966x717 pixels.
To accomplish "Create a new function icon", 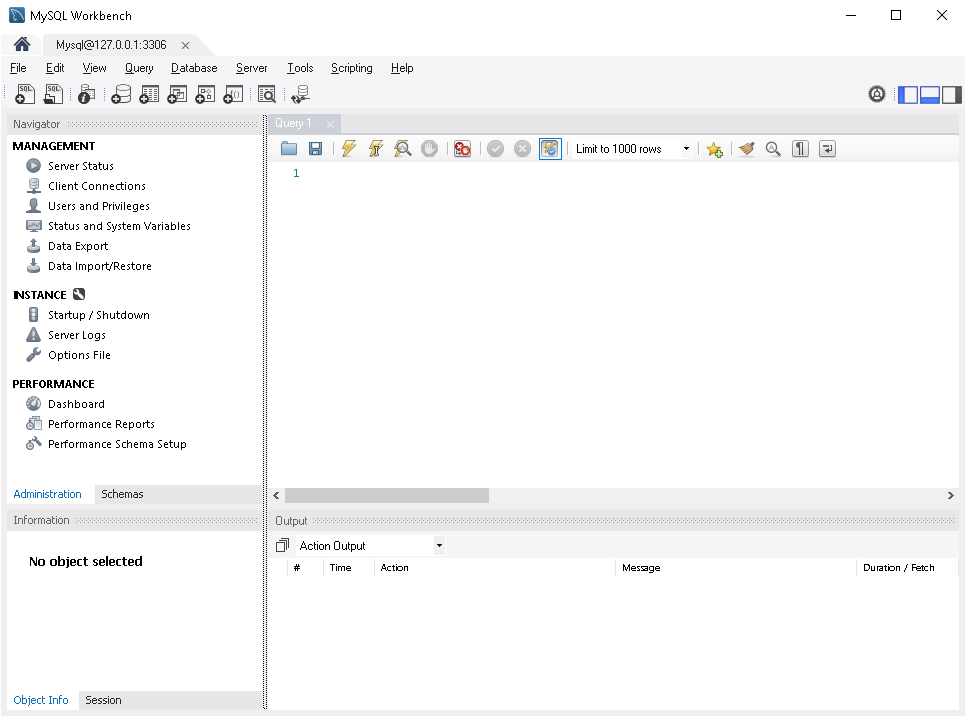I will tap(233, 94).
